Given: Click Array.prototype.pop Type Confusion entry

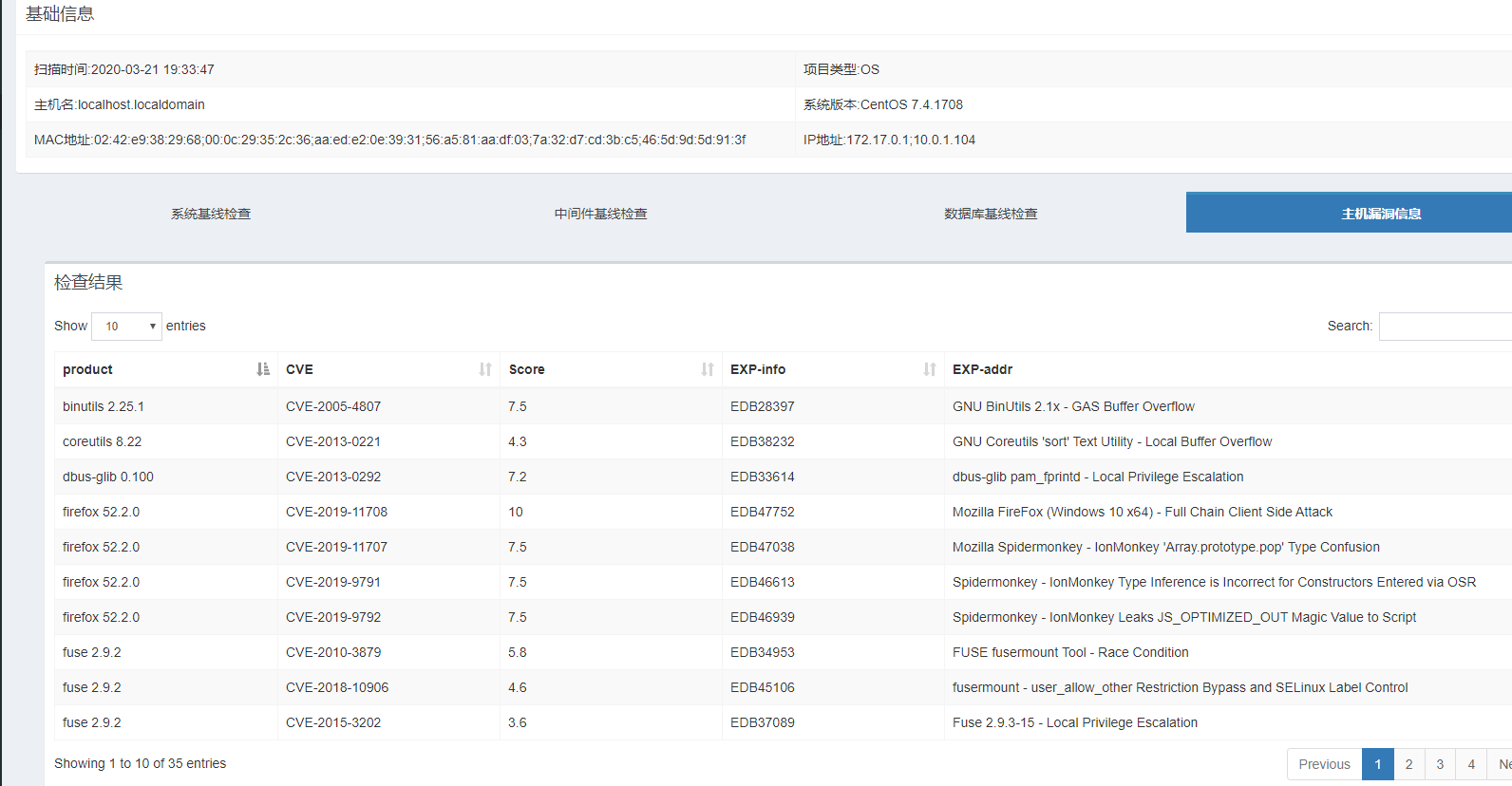Looking at the screenshot, I should point(1166,547).
